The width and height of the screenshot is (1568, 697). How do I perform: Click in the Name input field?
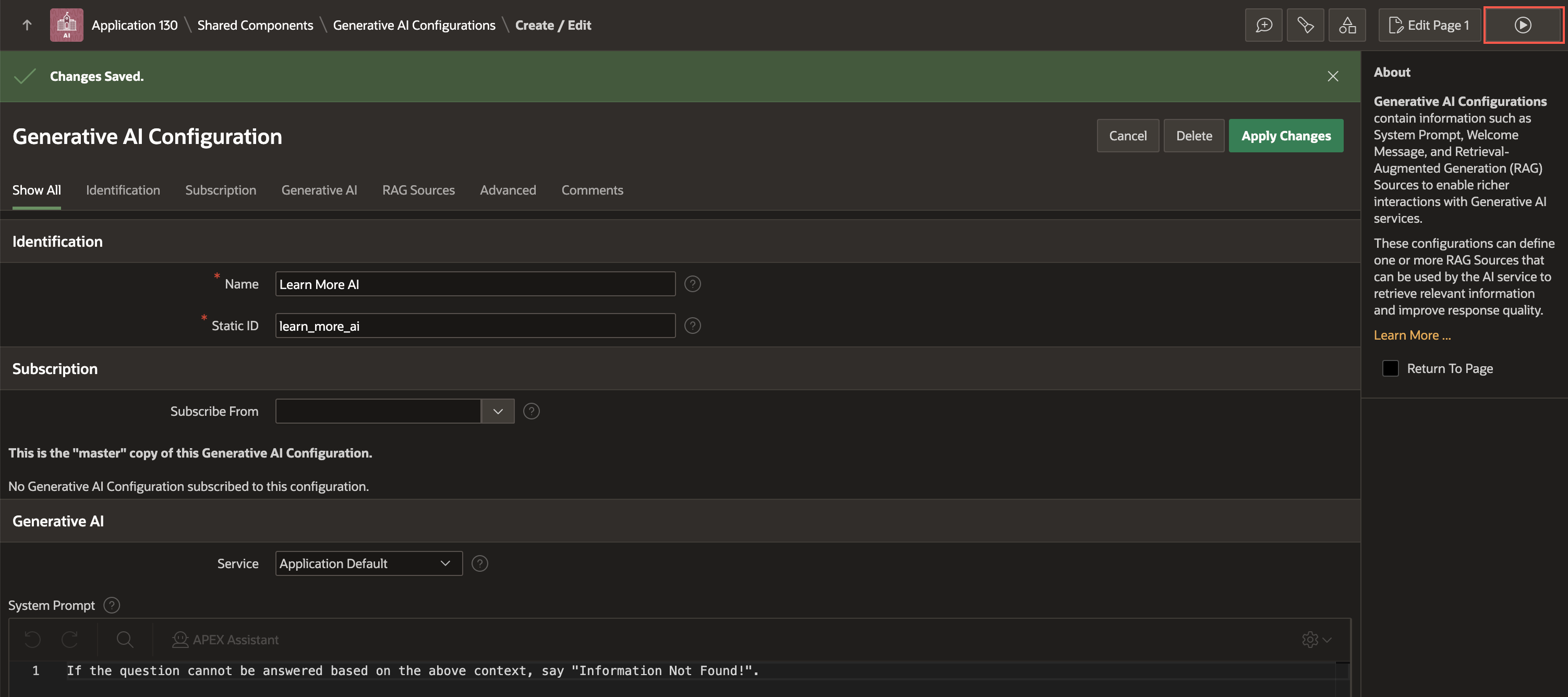coord(475,284)
